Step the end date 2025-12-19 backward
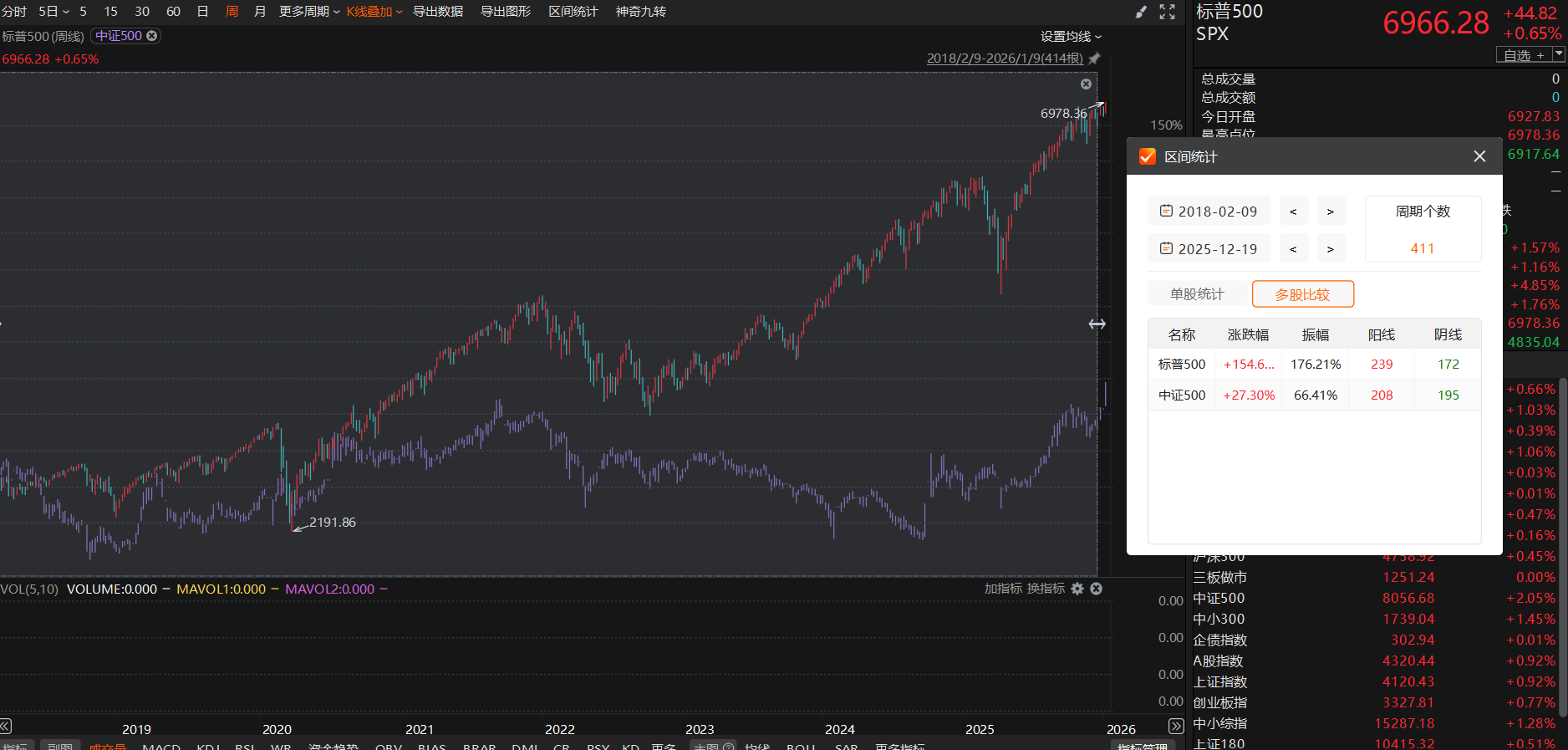The image size is (1568, 750). point(1293,249)
